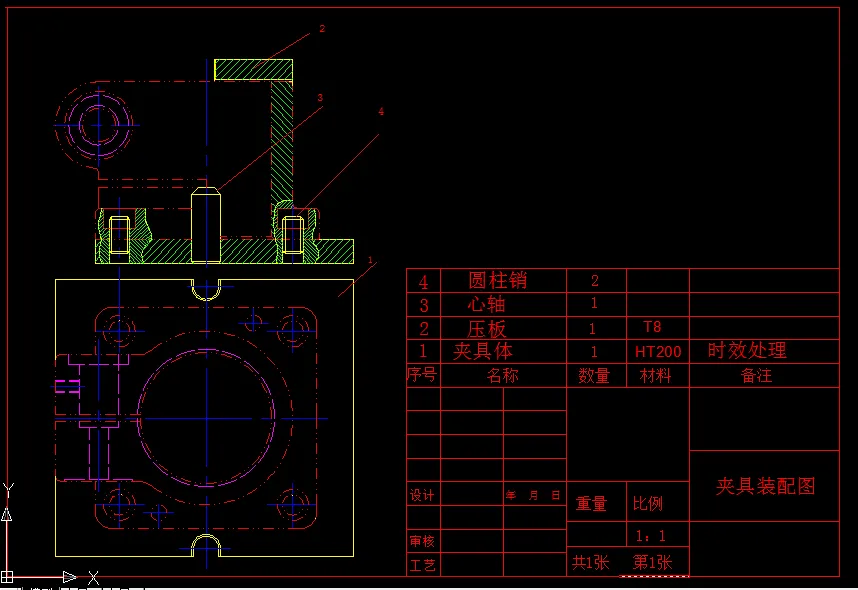The width and height of the screenshot is (858, 590).
Task: Click the 审核 label in title block
Action: tap(422, 541)
